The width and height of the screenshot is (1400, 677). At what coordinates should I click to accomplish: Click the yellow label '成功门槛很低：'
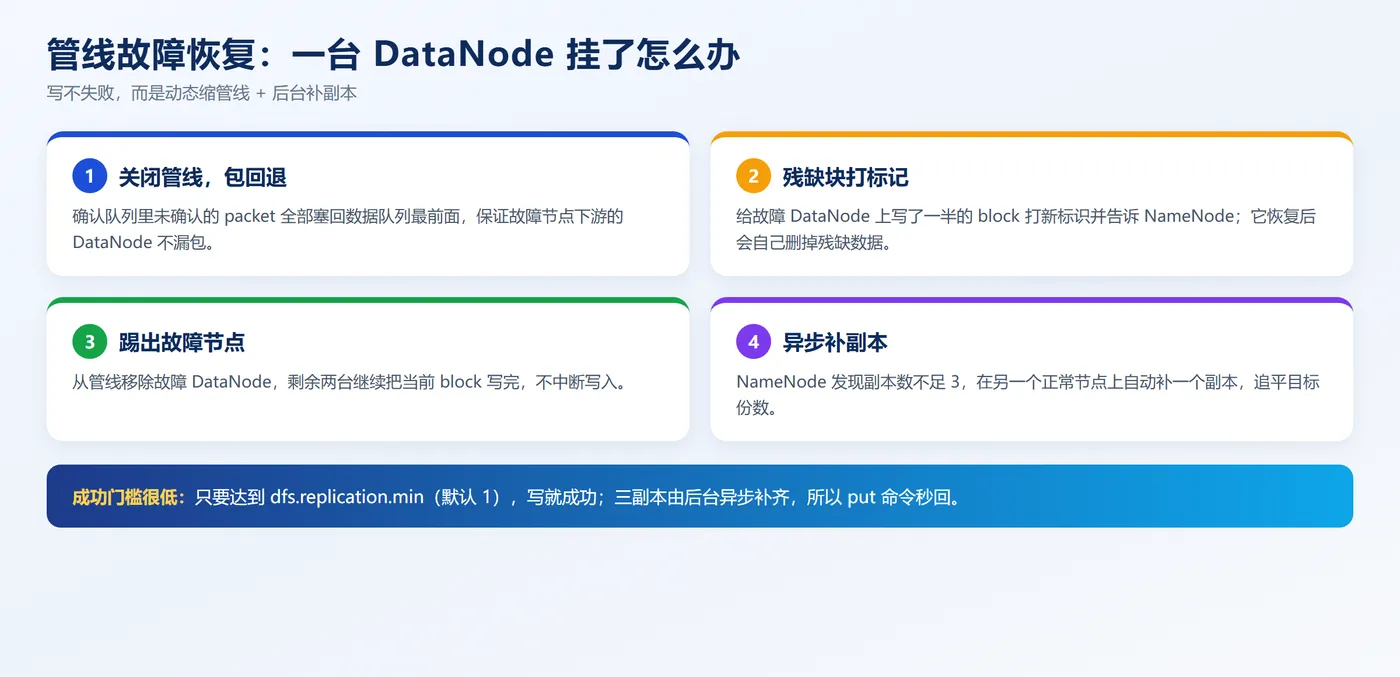(x=129, y=497)
